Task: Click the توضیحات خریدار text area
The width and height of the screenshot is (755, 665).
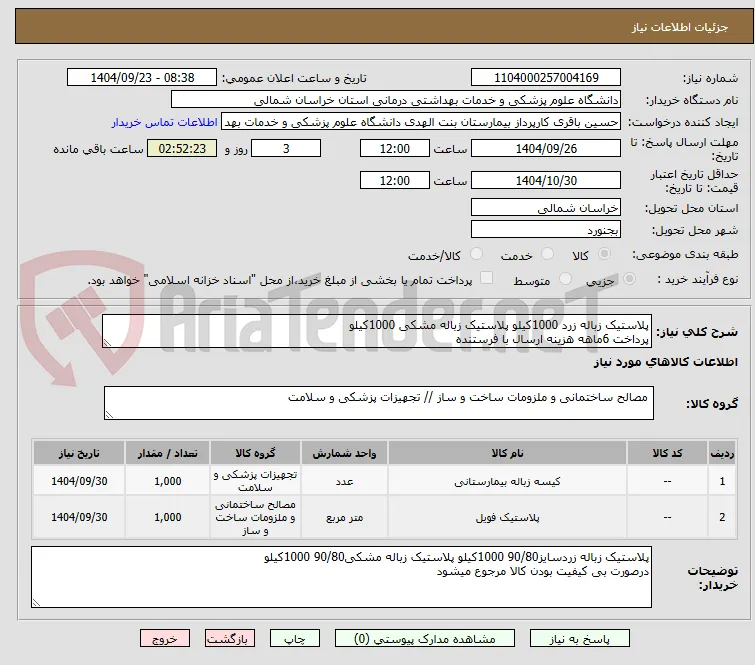Action: (x=341, y=577)
